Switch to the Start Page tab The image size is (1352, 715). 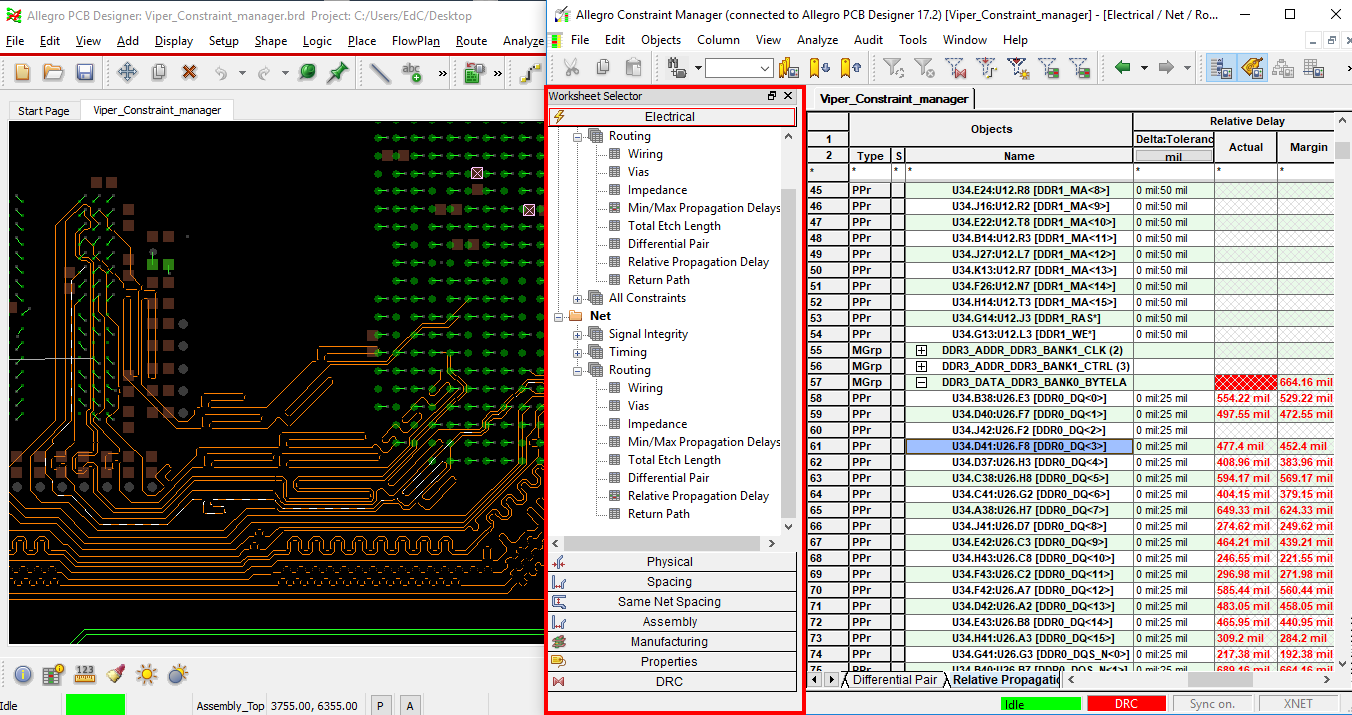coord(44,111)
